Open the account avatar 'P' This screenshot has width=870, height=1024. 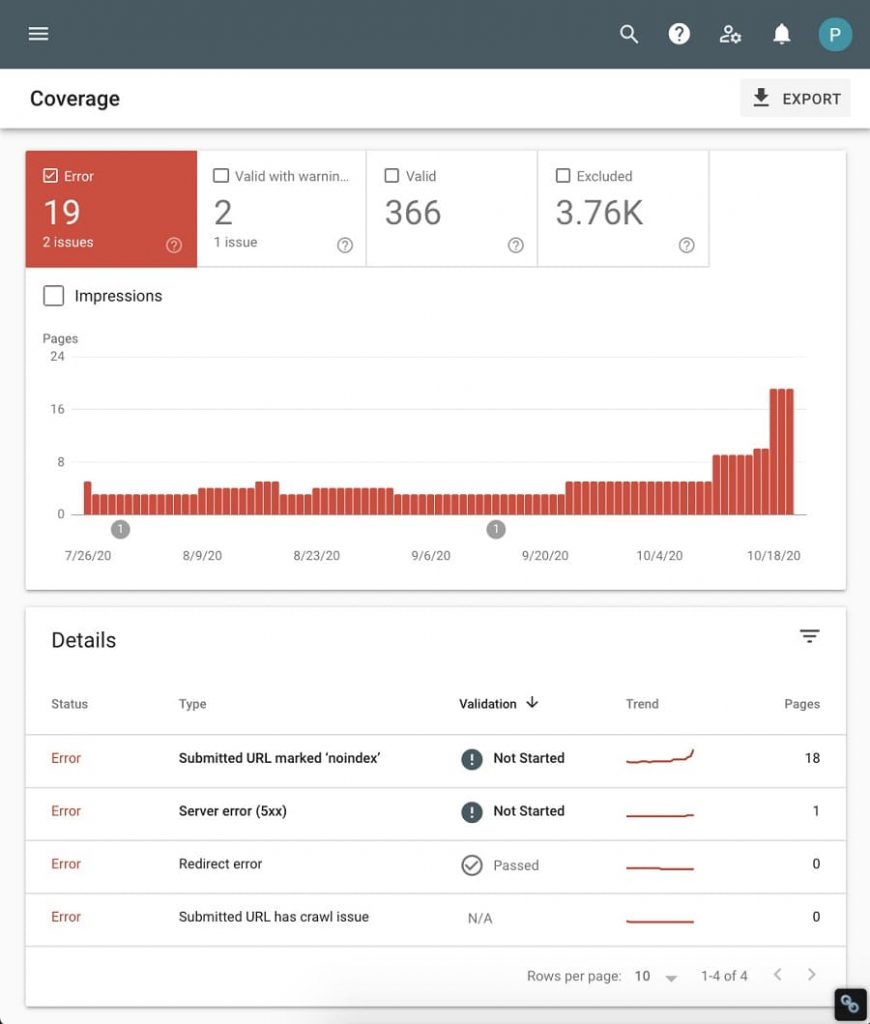pyautogui.click(x=835, y=34)
